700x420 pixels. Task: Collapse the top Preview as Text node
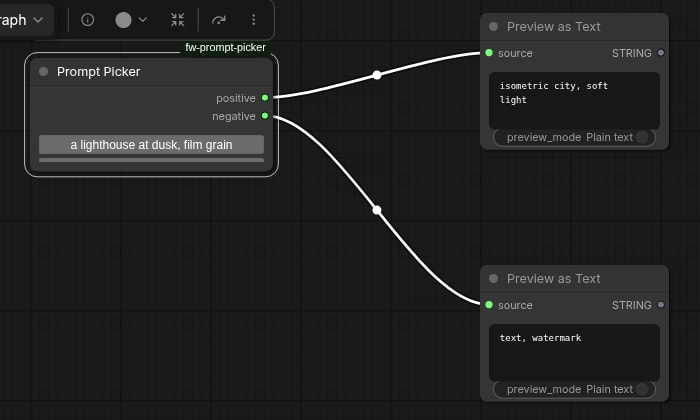[x=493, y=26]
